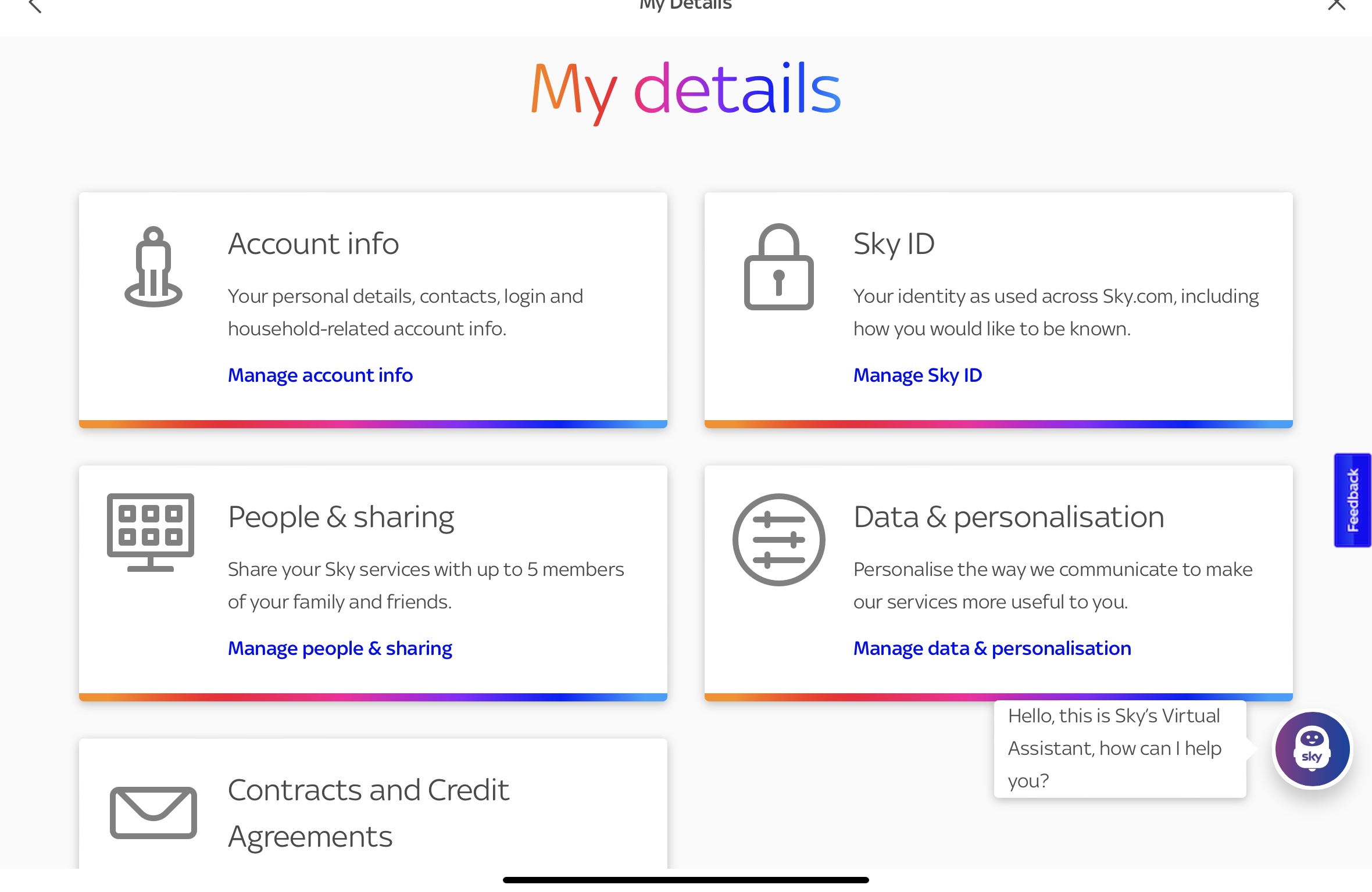Click the Virtual Assistant greeting bubble
The image size is (1372, 892).
(1120, 748)
